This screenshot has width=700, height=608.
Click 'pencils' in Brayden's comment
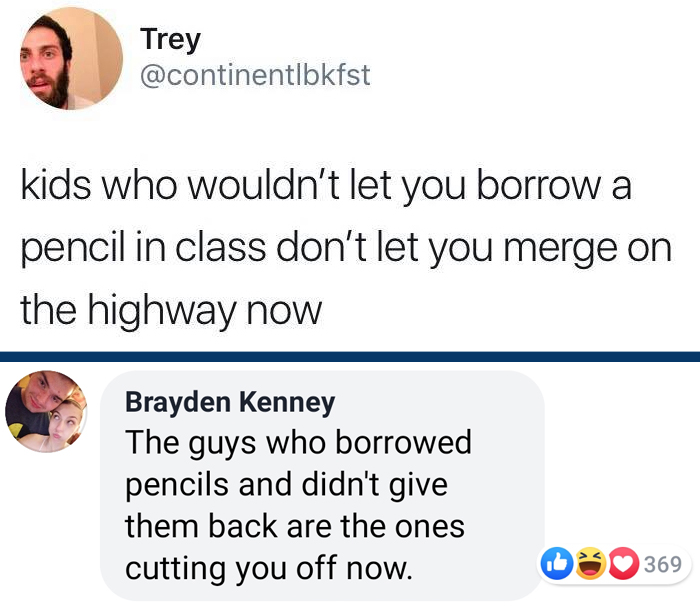click(x=177, y=486)
